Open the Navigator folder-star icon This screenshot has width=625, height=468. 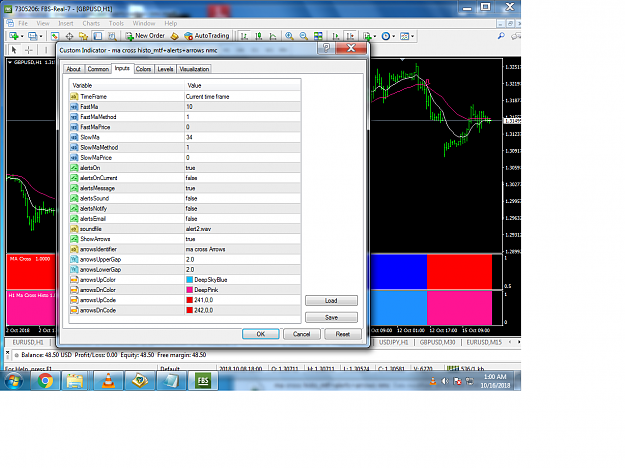tap(83, 36)
